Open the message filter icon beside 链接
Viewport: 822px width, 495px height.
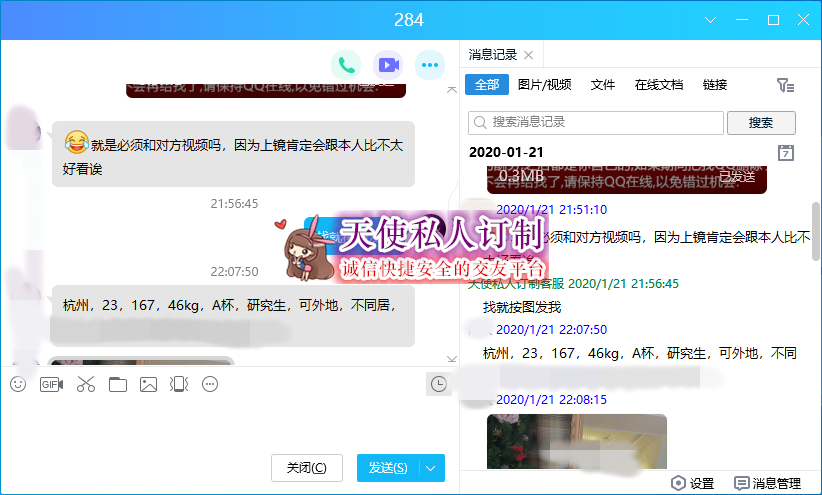point(786,86)
